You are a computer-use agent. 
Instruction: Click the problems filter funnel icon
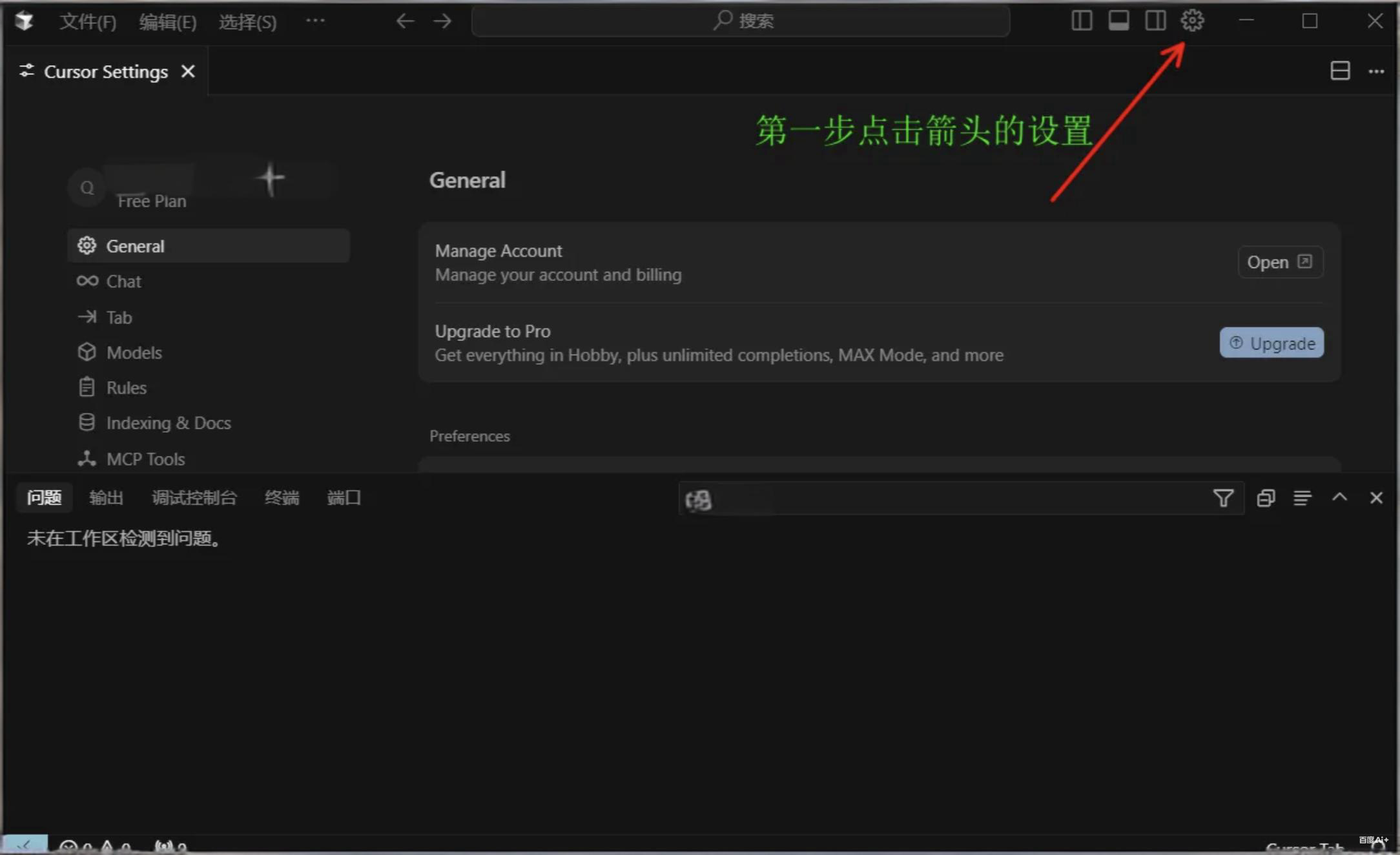tap(1223, 498)
